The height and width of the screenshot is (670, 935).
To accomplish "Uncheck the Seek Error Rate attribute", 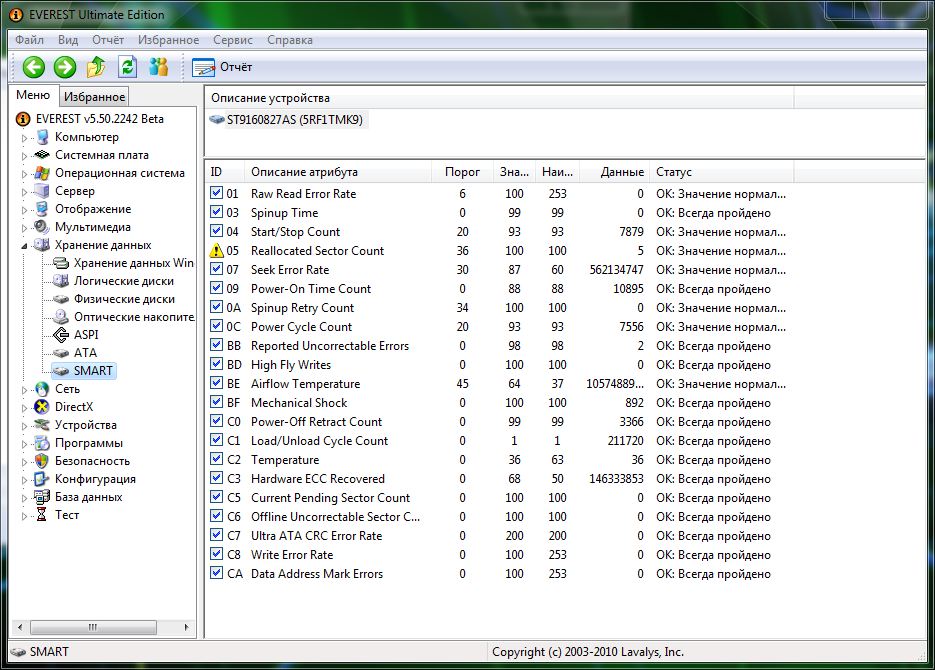I will click(216, 269).
